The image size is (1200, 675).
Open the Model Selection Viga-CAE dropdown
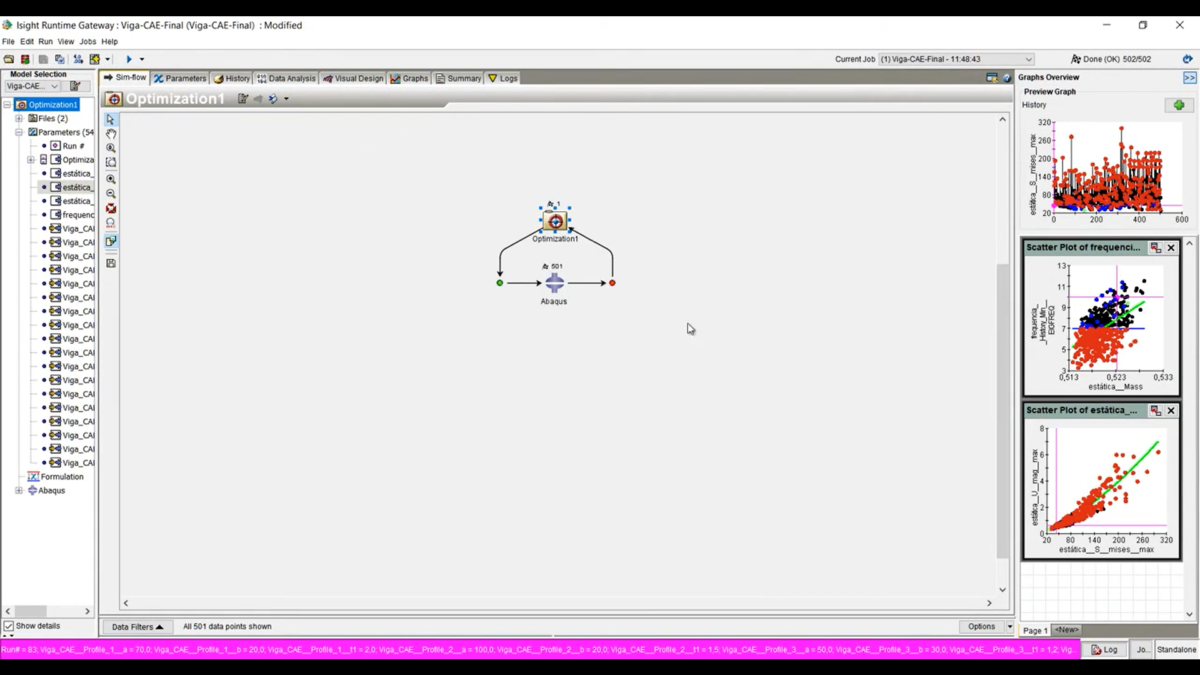point(32,87)
